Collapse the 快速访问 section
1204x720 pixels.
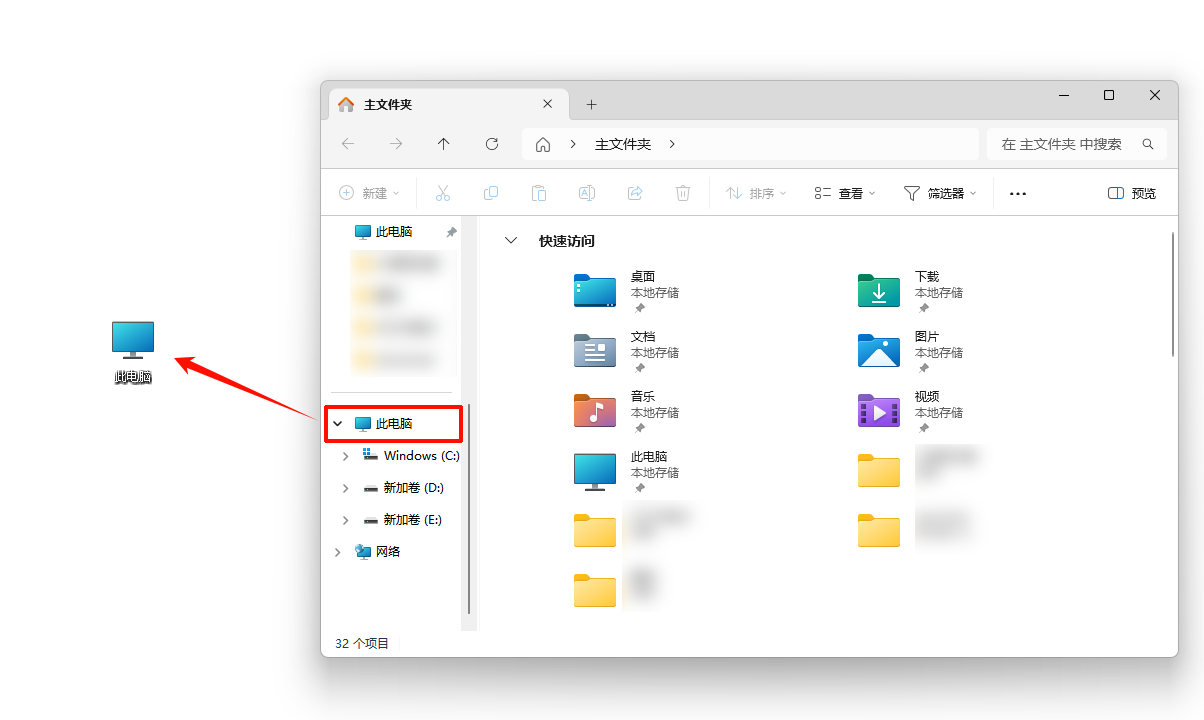click(512, 241)
